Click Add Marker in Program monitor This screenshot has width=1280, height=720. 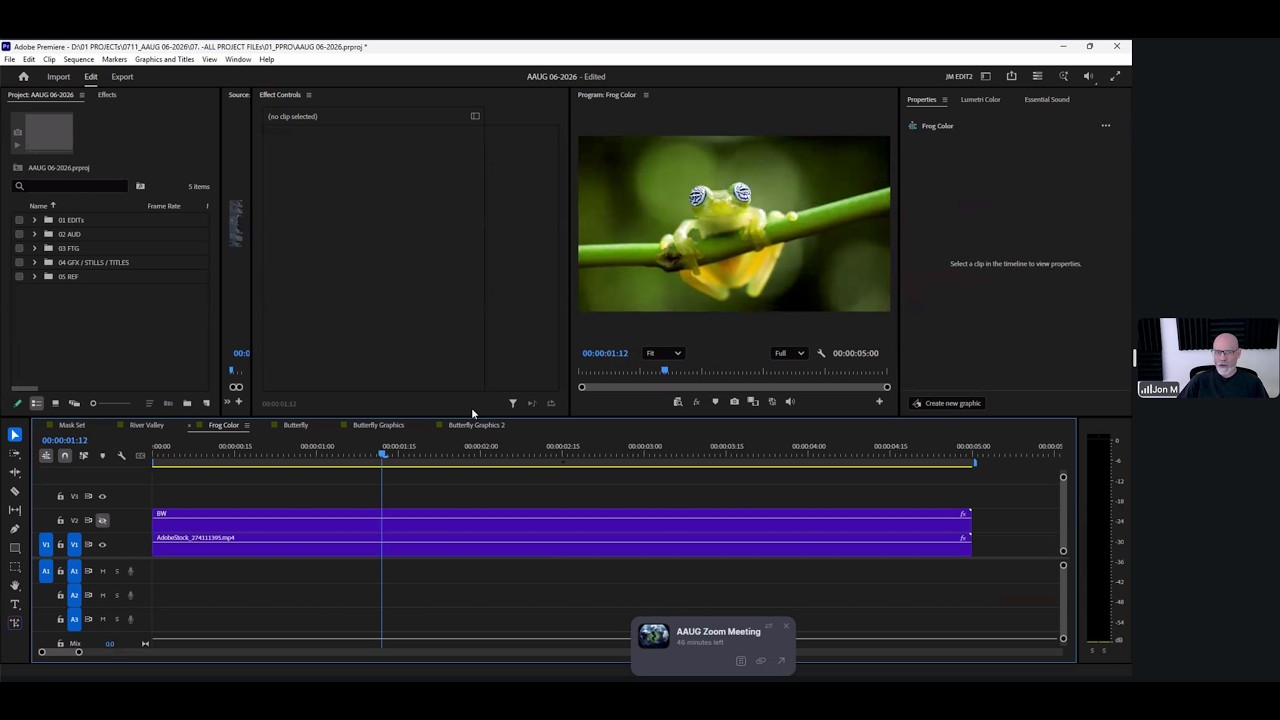[x=715, y=402]
